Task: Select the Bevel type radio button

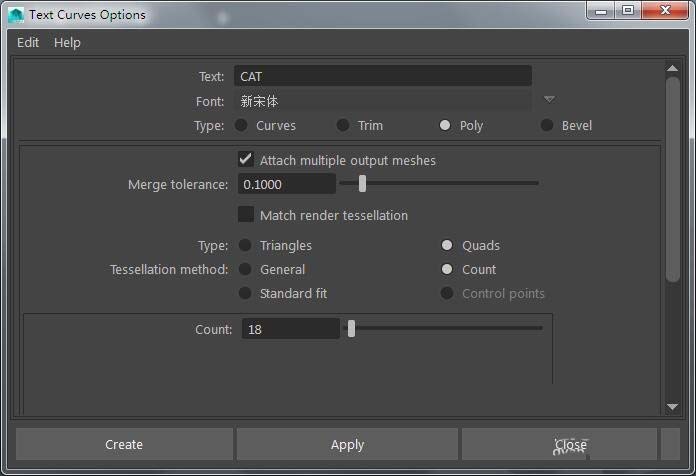Action: [x=547, y=125]
